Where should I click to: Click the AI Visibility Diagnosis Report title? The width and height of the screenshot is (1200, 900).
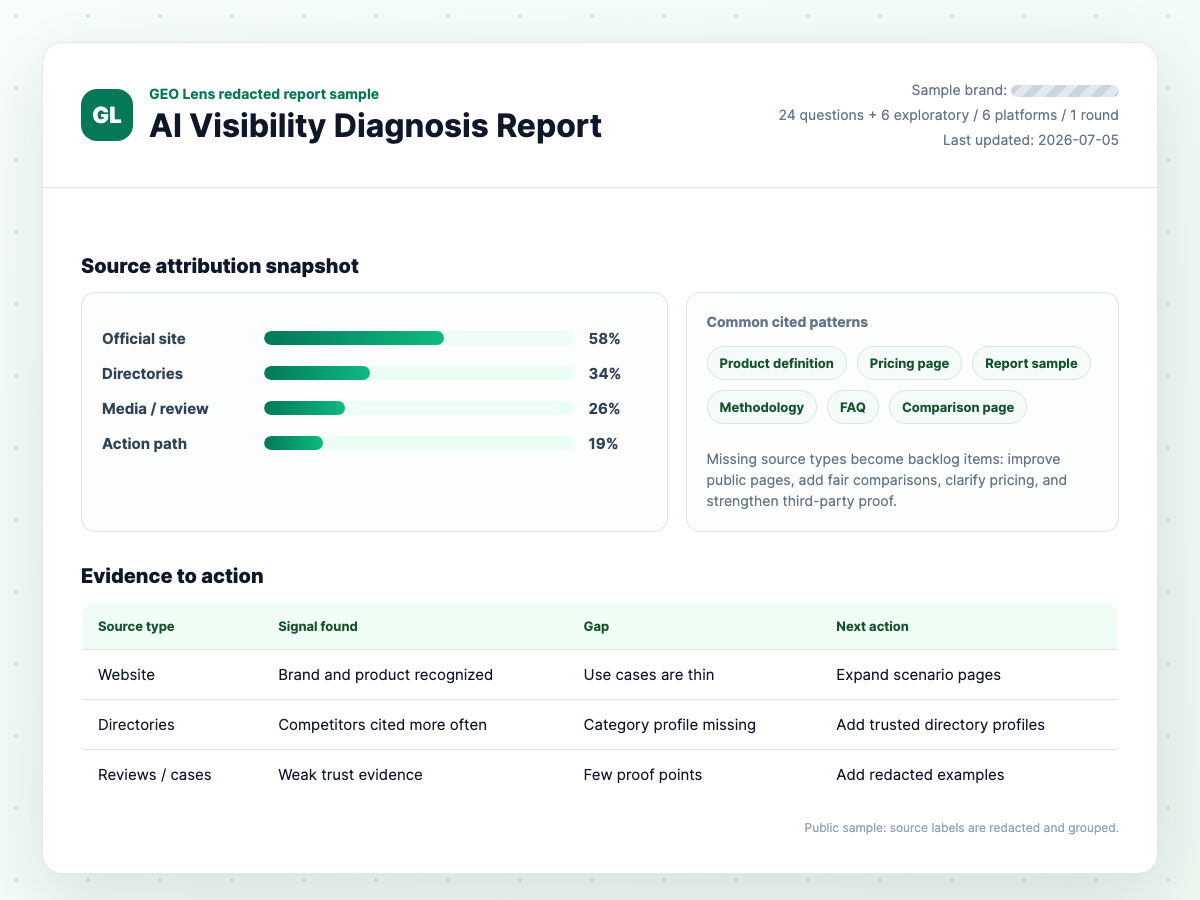(x=376, y=126)
